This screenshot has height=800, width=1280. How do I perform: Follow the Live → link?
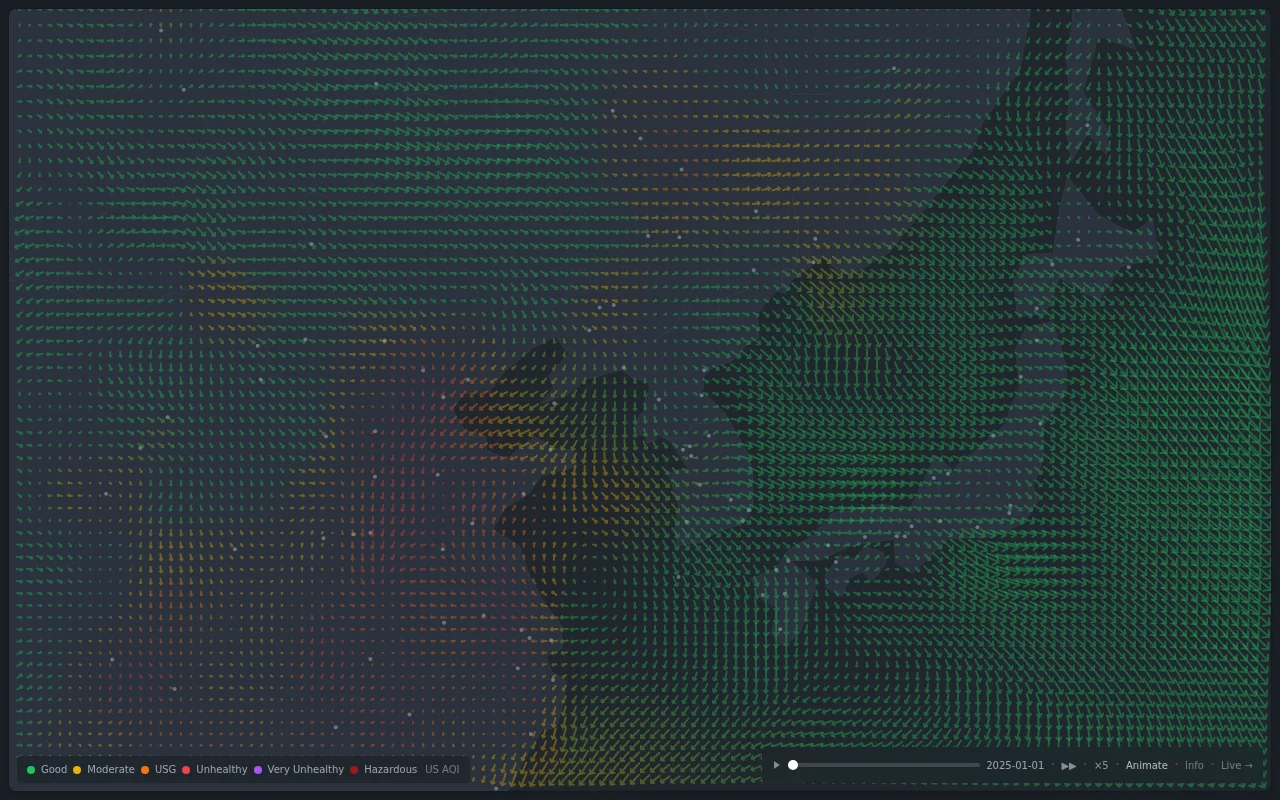(x=1237, y=766)
